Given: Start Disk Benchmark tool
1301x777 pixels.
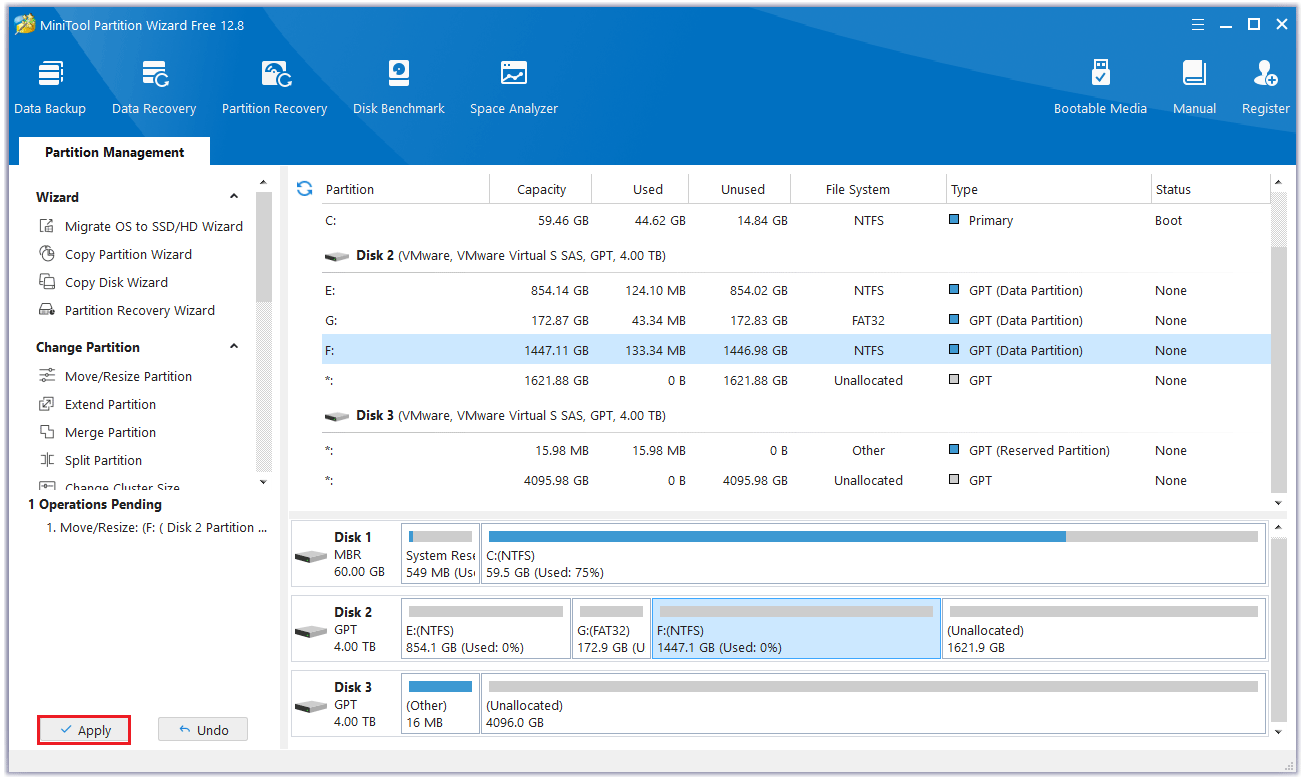Looking at the screenshot, I should tap(399, 88).
